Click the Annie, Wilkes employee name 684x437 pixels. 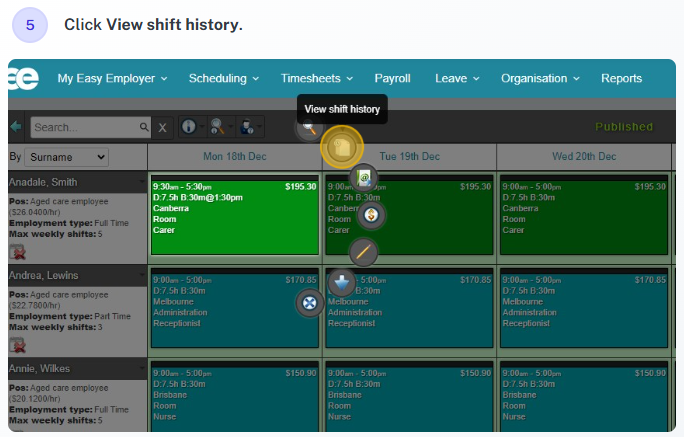(39, 369)
